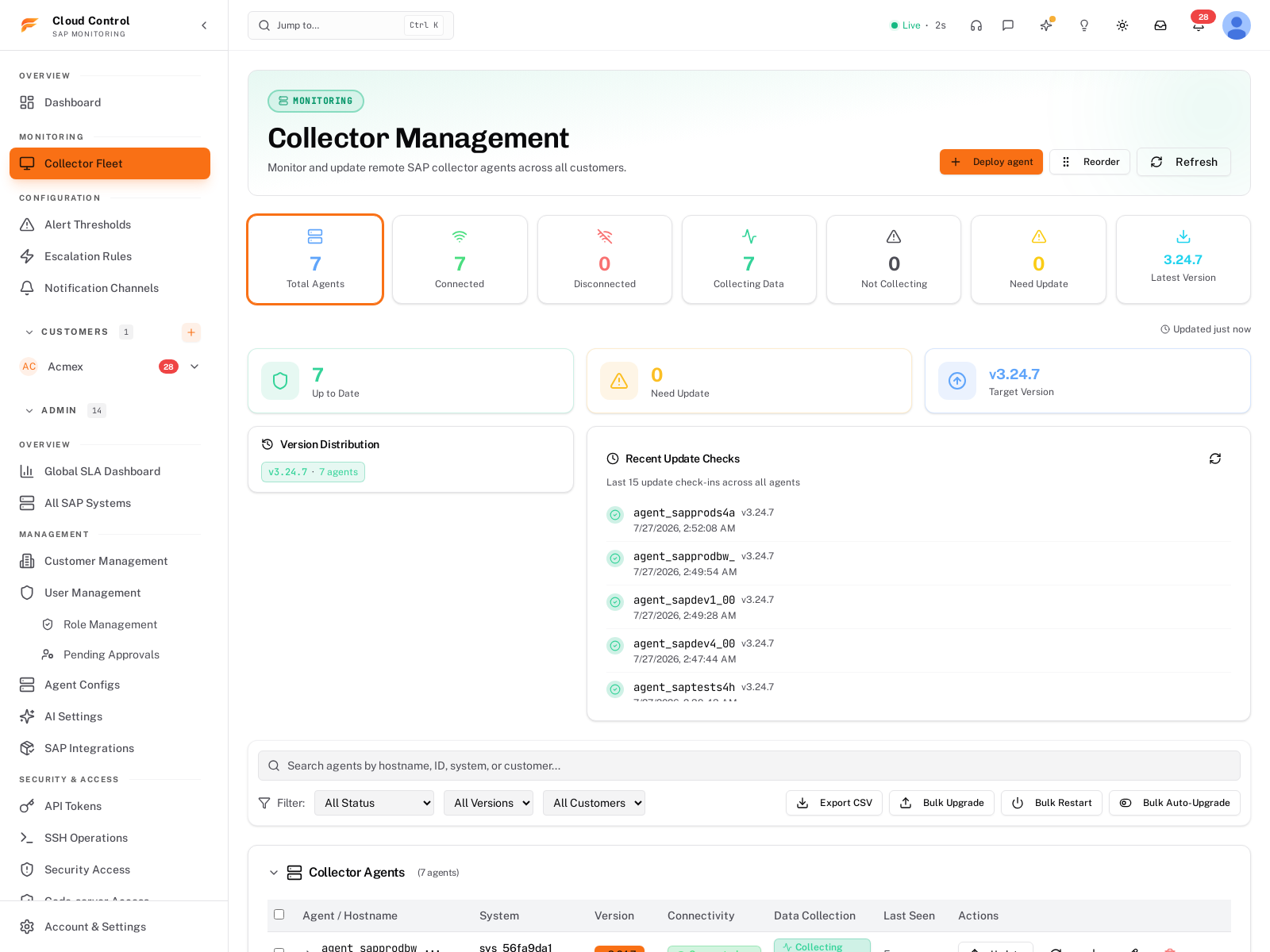Go to Escalation Rules
Screen dimensions: 1270x952
click(x=110, y=256)
